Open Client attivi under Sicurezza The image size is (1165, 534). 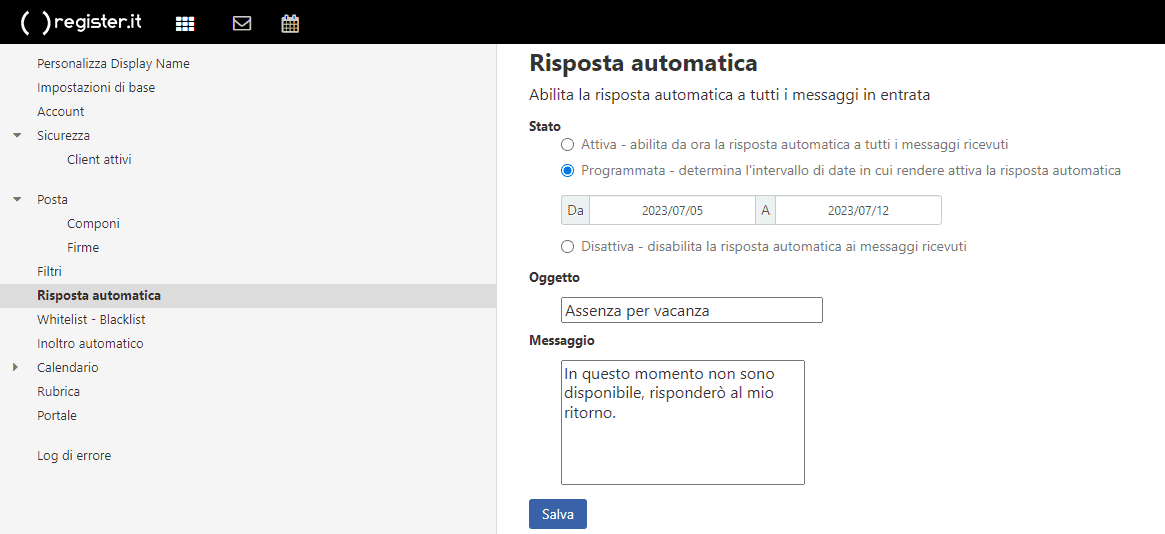(x=99, y=159)
